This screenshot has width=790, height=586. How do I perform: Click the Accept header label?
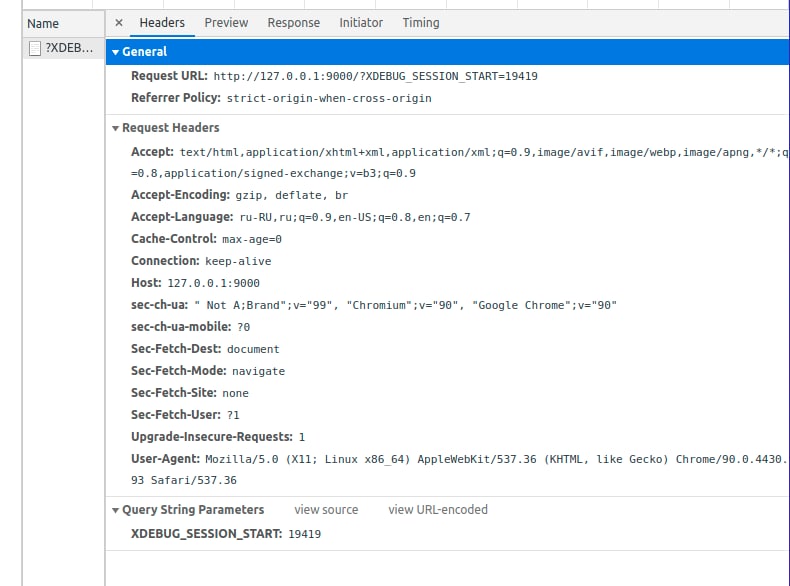pos(152,152)
